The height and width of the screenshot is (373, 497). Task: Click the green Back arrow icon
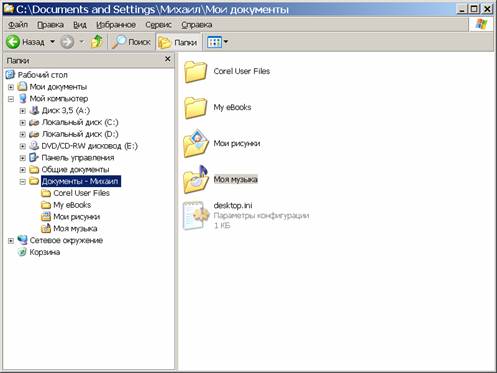click(x=13, y=42)
